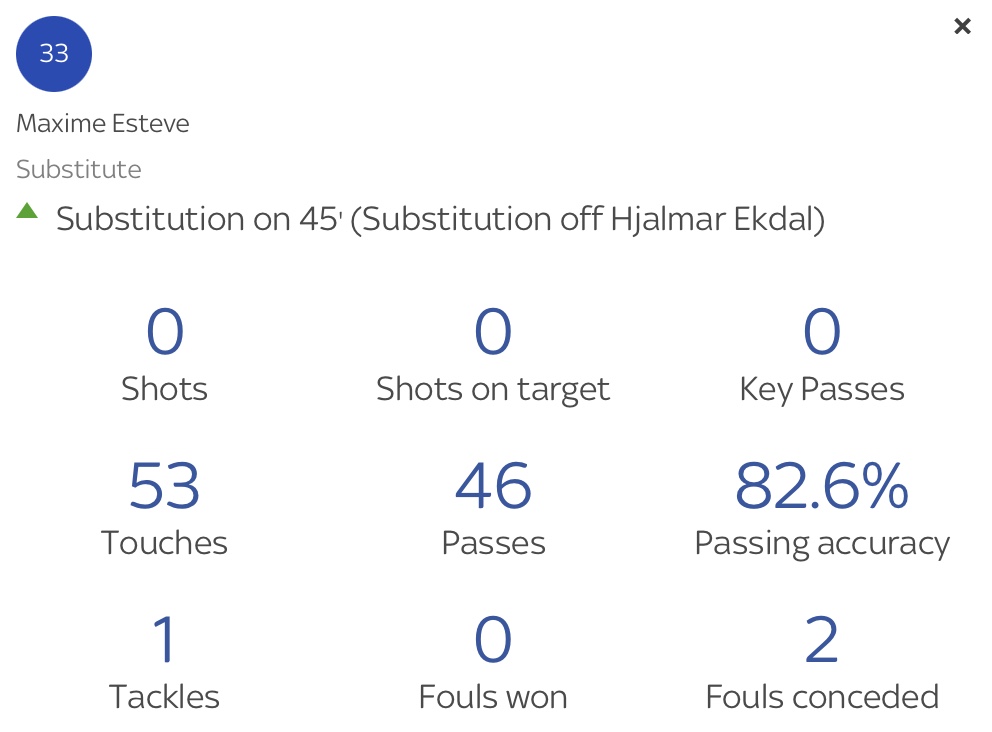Image resolution: width=992 pixels, height=732 pixels.
Task: Click the grey Substitute role label
Action: point(79,169)
